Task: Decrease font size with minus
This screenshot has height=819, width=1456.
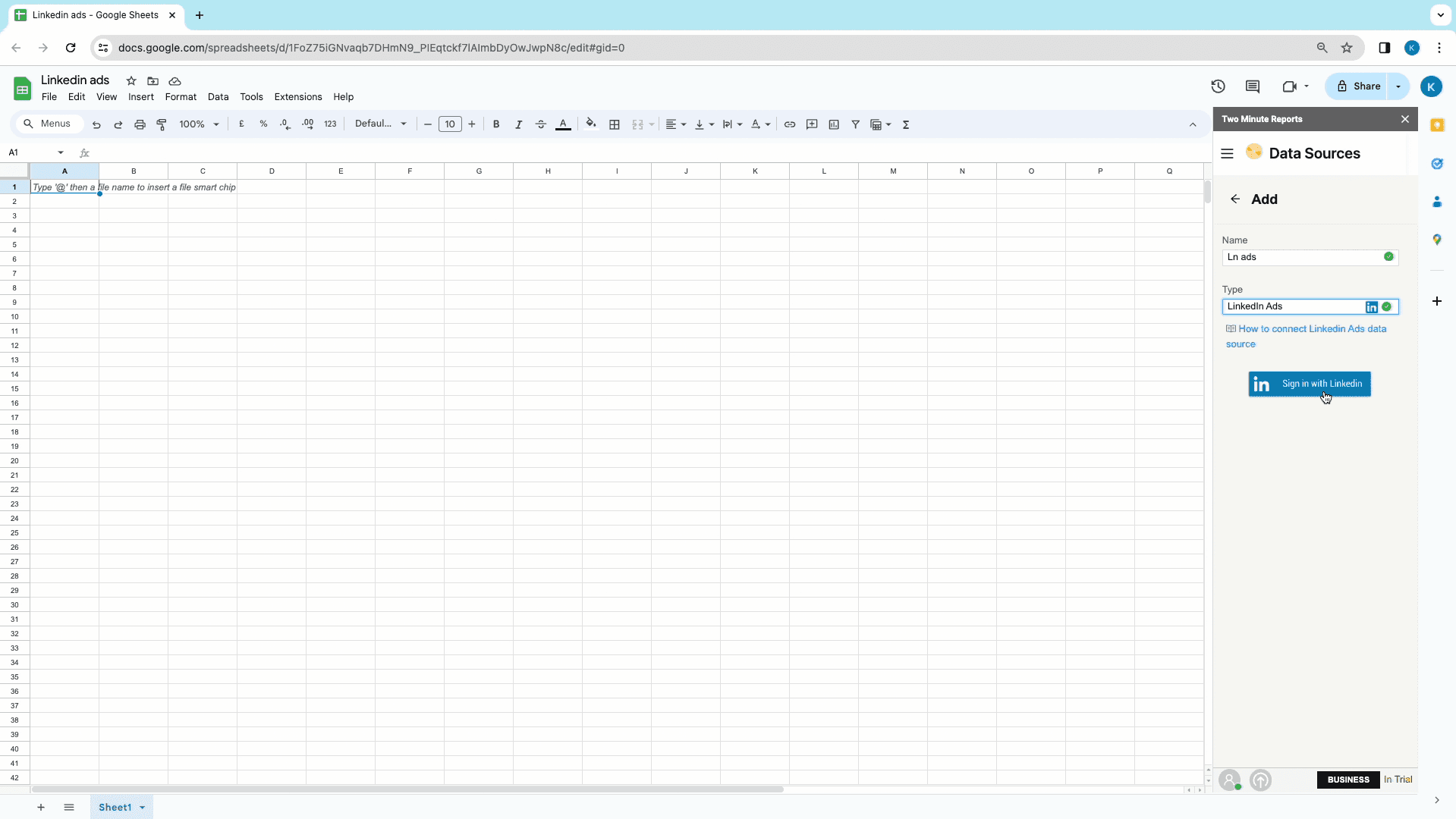Action: click(428, 124)
